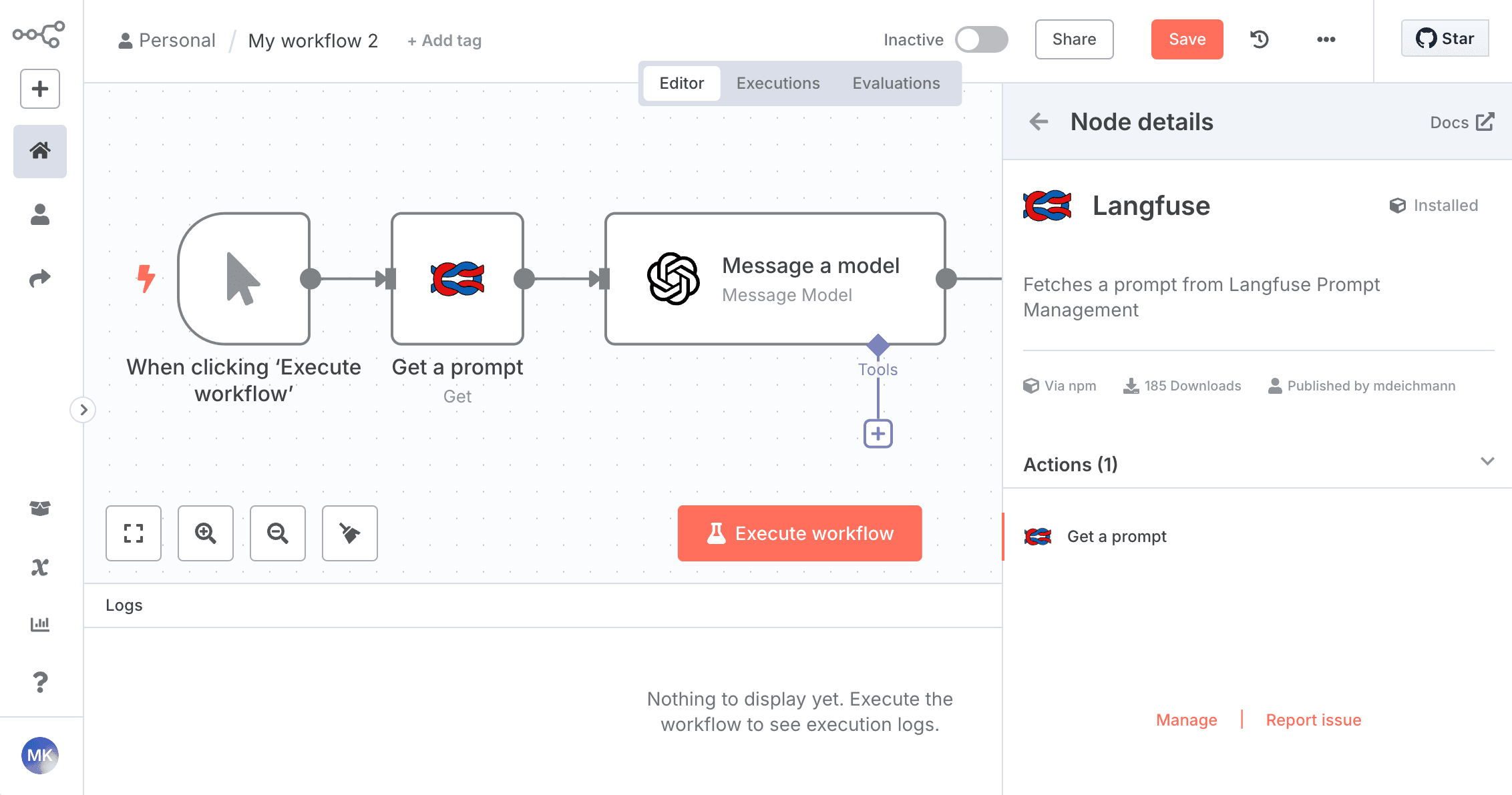Switch to the Evaluations tab
This screenshot has height=795, width=1512.
896,83
